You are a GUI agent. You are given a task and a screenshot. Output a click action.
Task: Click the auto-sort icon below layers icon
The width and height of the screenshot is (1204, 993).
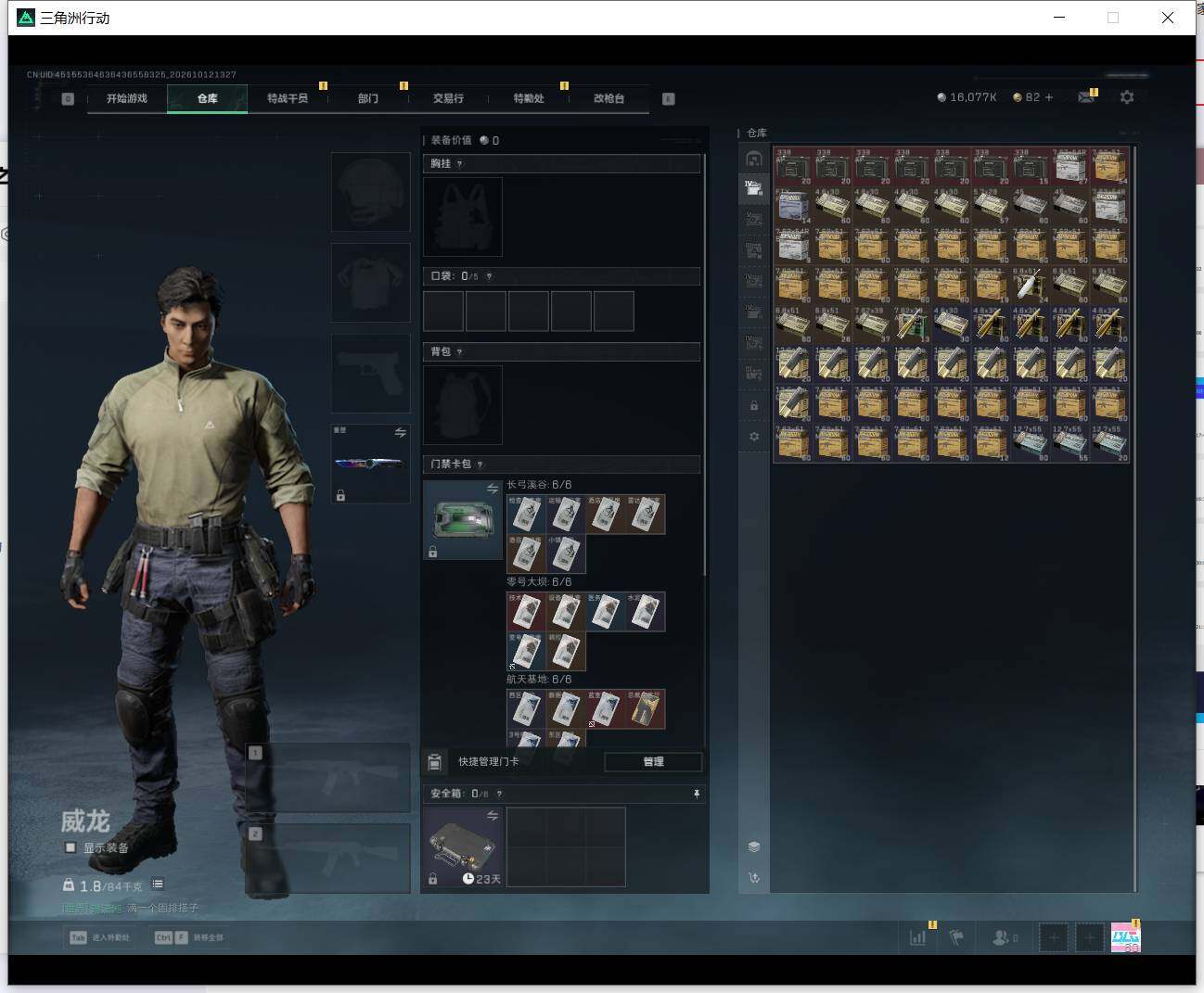(753, 877)
